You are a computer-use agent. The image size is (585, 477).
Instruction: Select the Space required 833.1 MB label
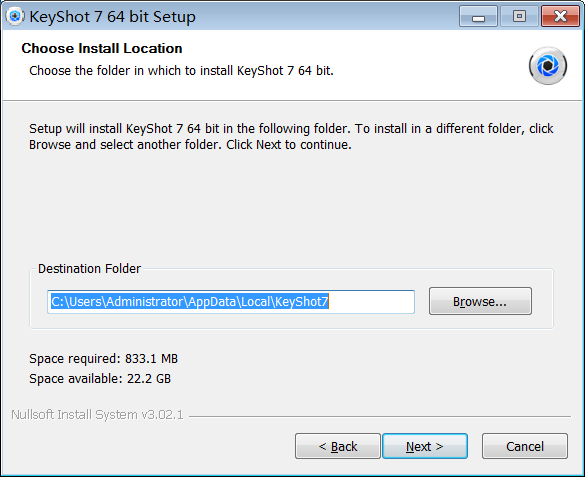(x=103, y=358)
